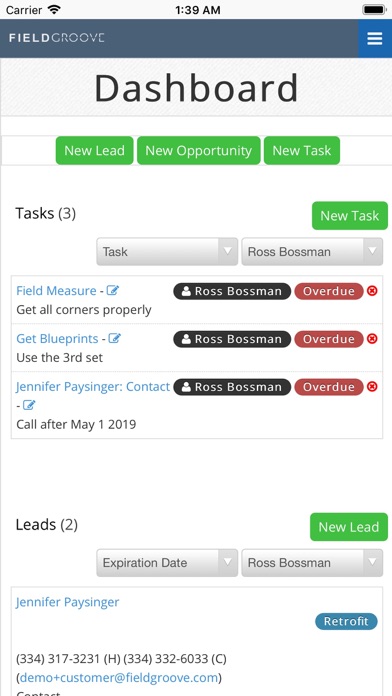This screenshot has width=392, height=696.
Task: Edit the Jennifer Paysinger Contact task
Action: (x=29, y=405)
